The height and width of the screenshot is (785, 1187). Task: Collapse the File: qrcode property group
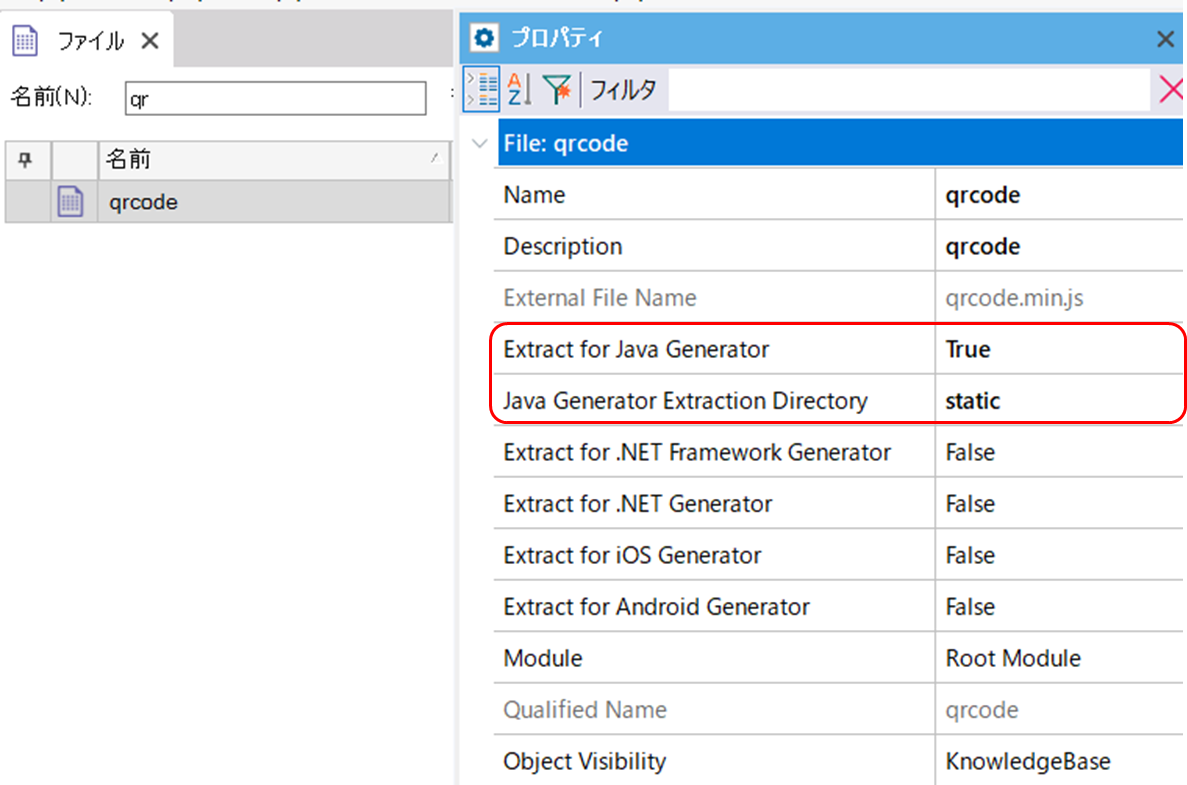tap(478, 143)
